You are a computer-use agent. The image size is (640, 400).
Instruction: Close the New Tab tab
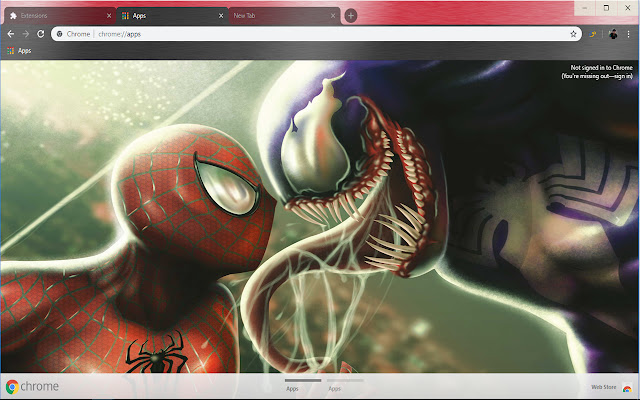tap(332, 16)
